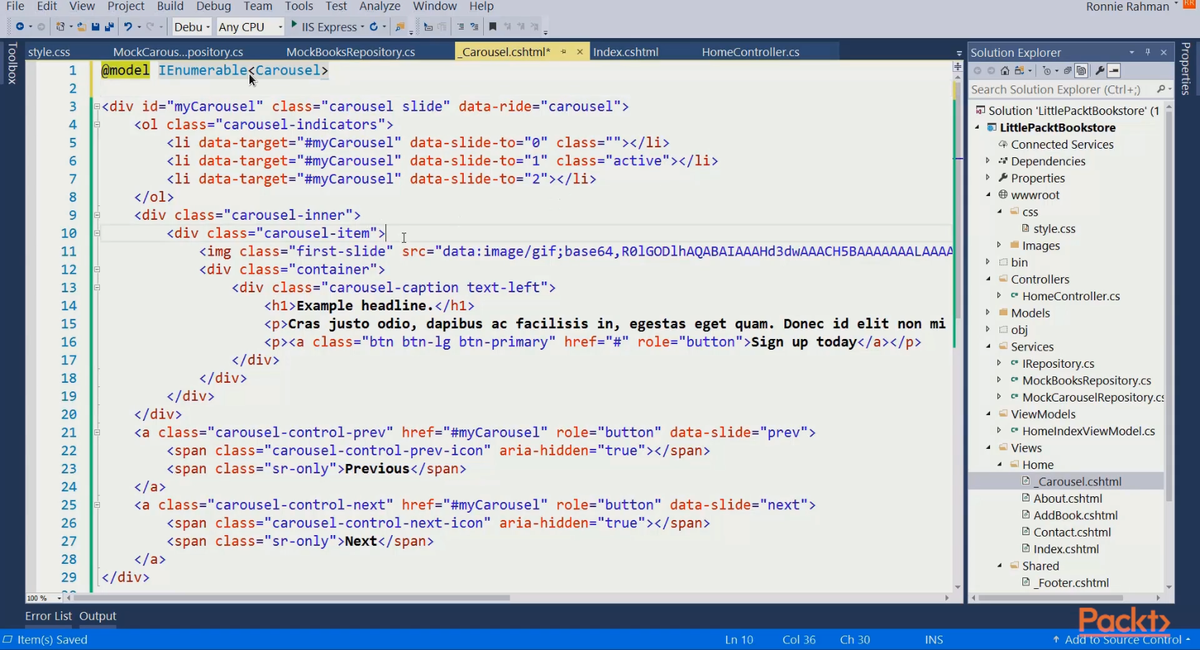Open the File menu

click(x=15, y=6)
